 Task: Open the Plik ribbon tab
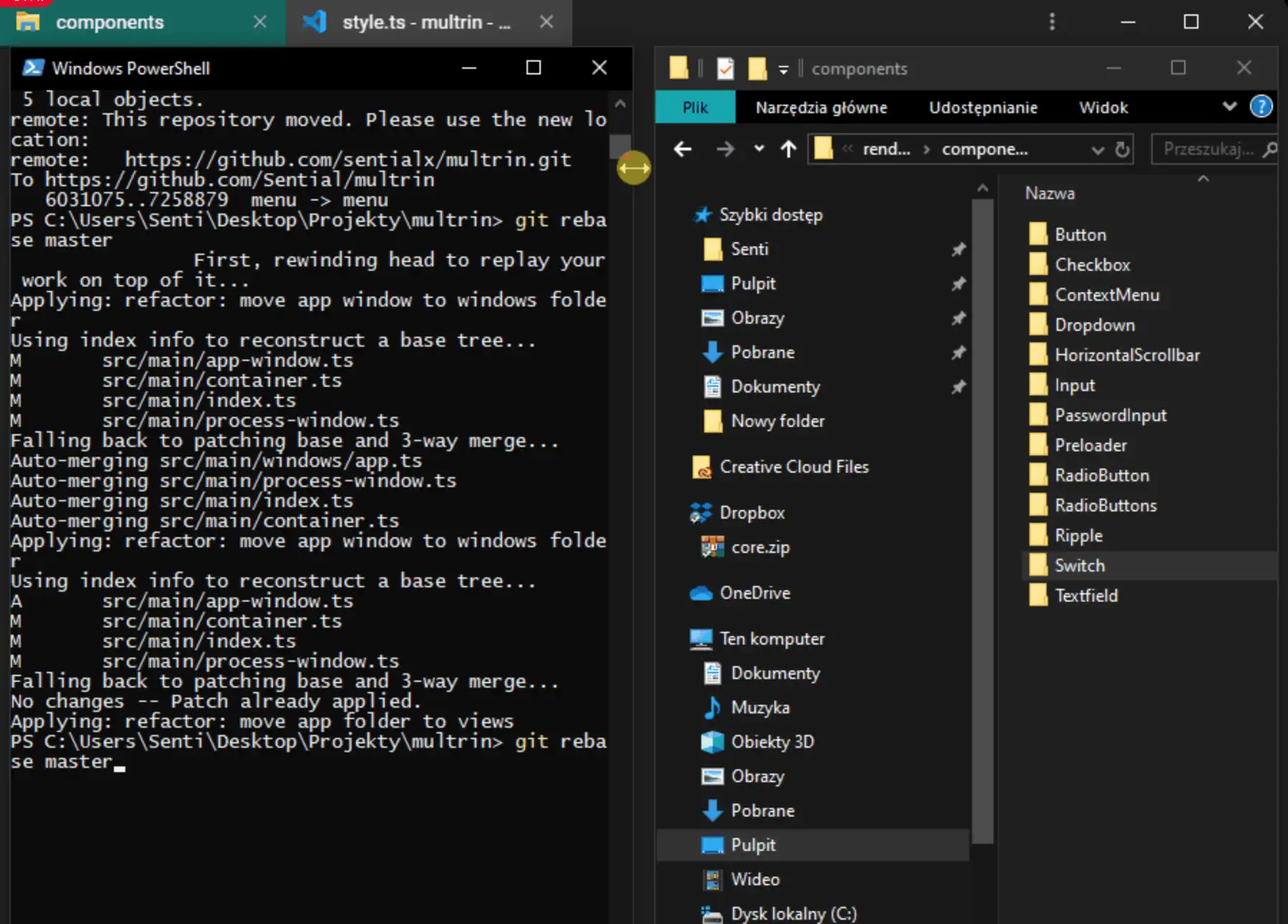pos(695,107)
